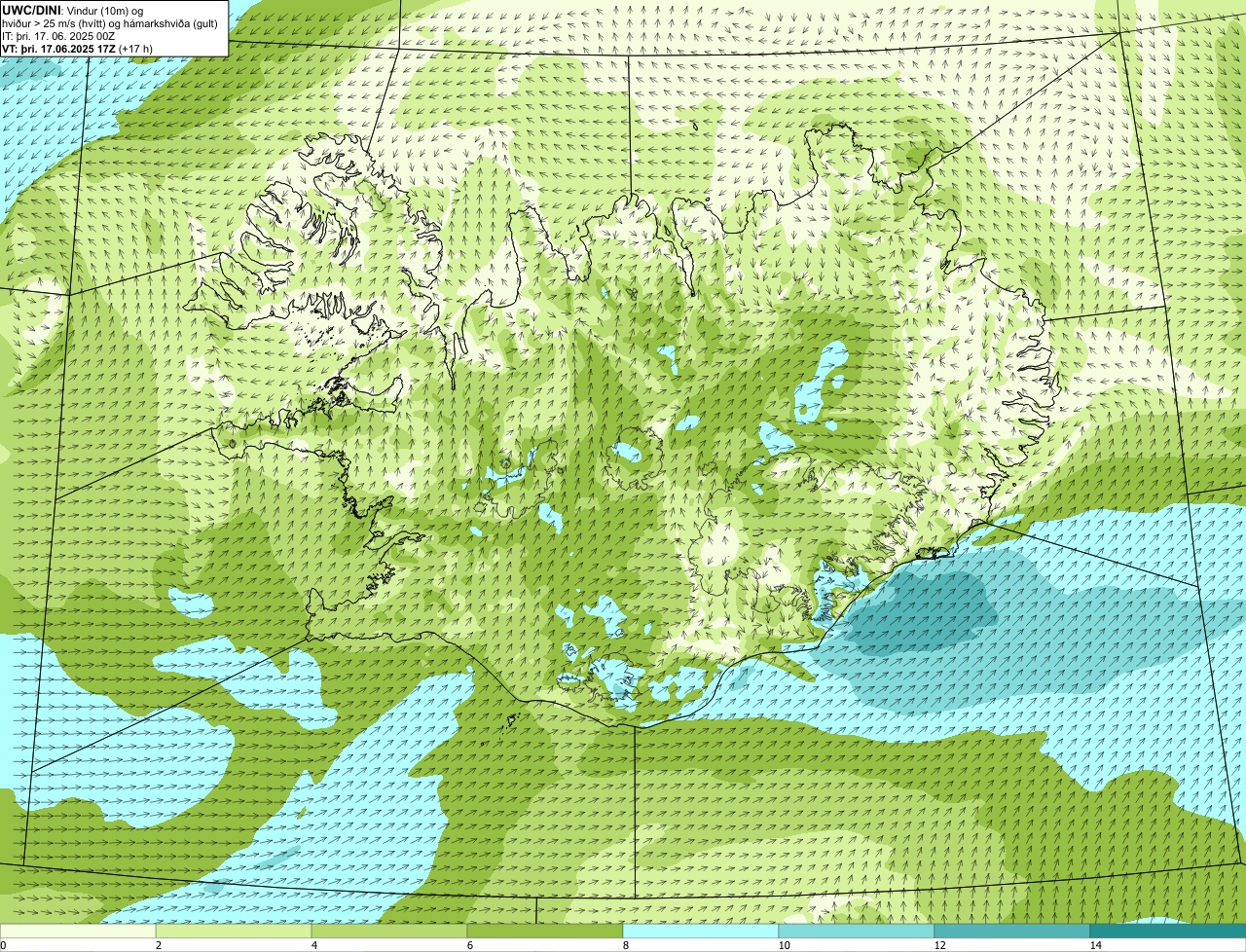
Task: Click the 0–2 m/s pale yellow legend swatch
Action: pyautogui.click(x=78, y=932)
